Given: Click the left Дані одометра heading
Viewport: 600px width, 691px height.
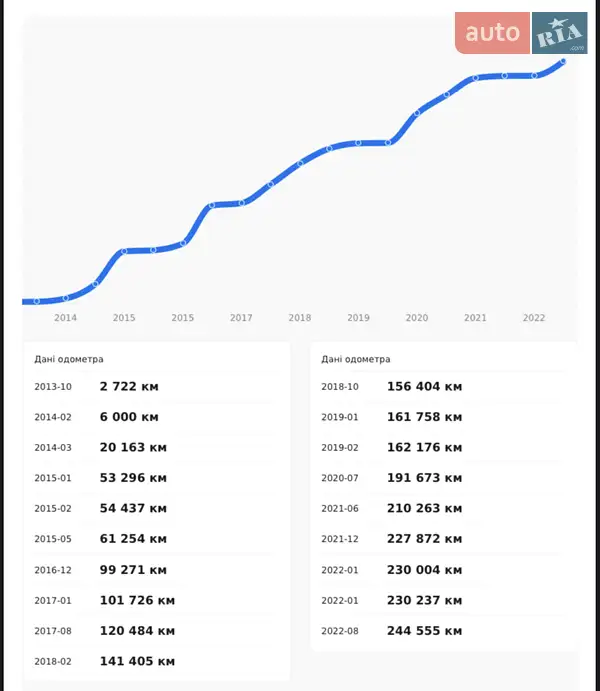Looking at the screenshot, I should point(69,359).
